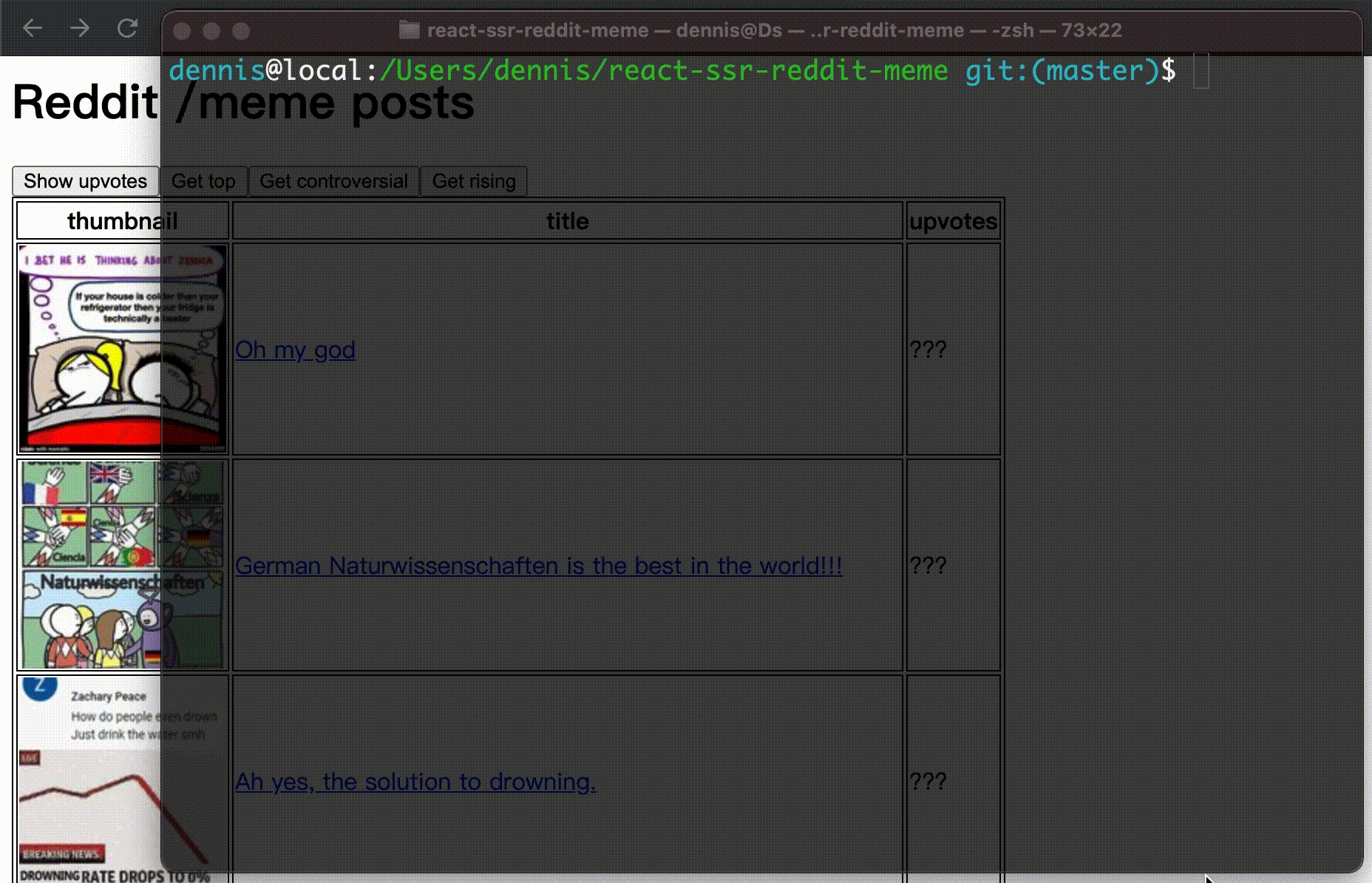1372x883 pixels.
Task: Go back using the browser back arrow
Action: point(33,28)
